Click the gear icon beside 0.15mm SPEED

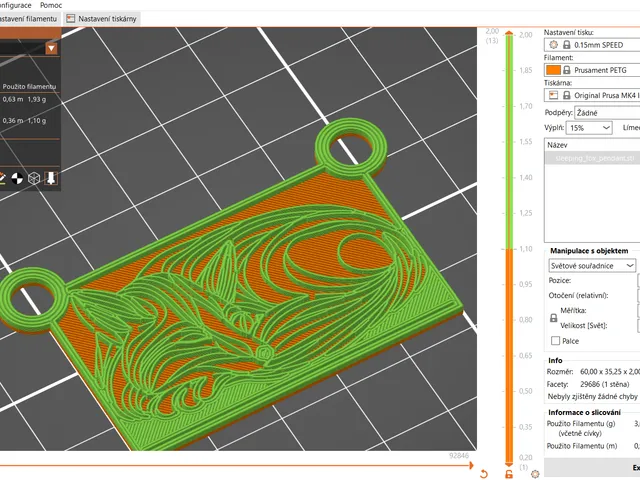tap(553, 45)
